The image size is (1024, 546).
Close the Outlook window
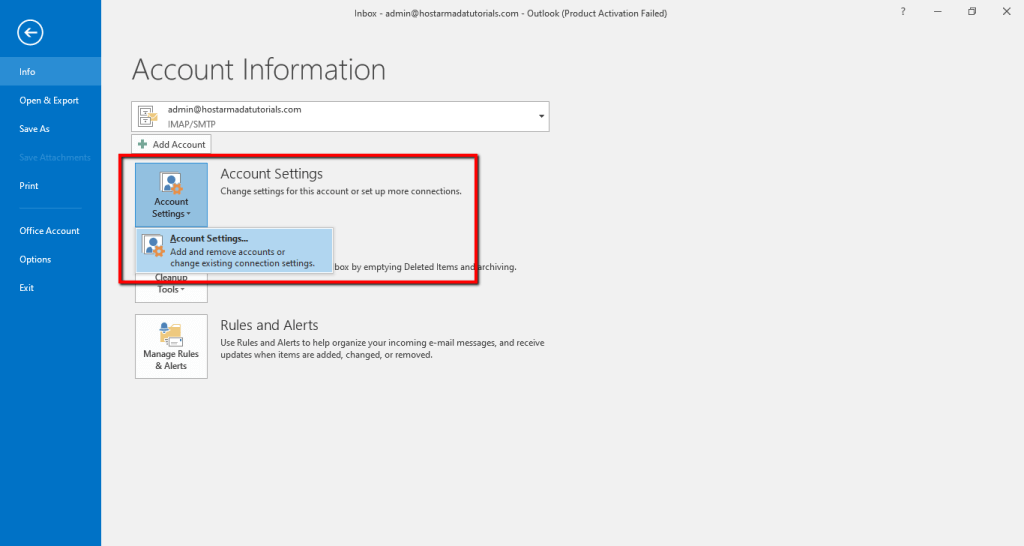(x=1006, y=12)
